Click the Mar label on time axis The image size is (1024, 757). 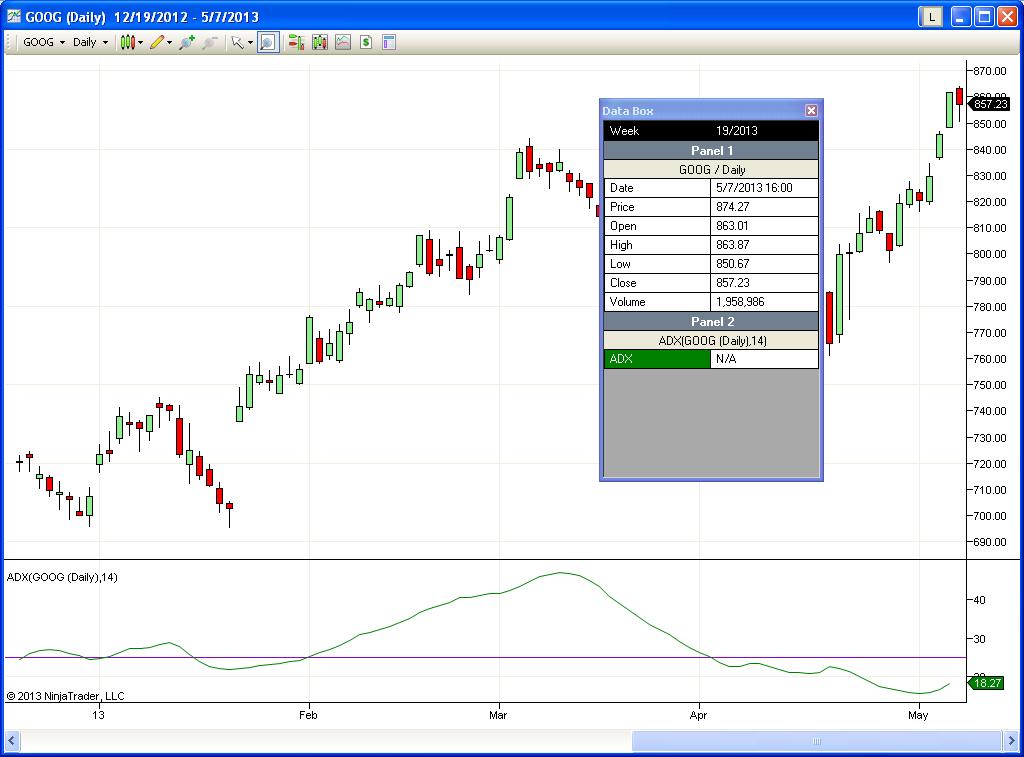point(498,715)
